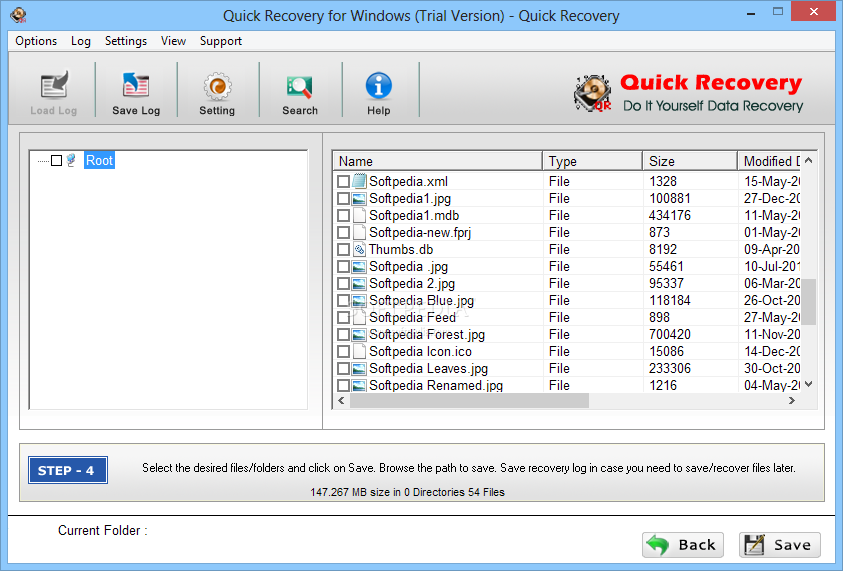Viewport: 843px width, 571px height.
Task: Click the Softpedia Forest.jpg image icon
Action: click(359, 334)
